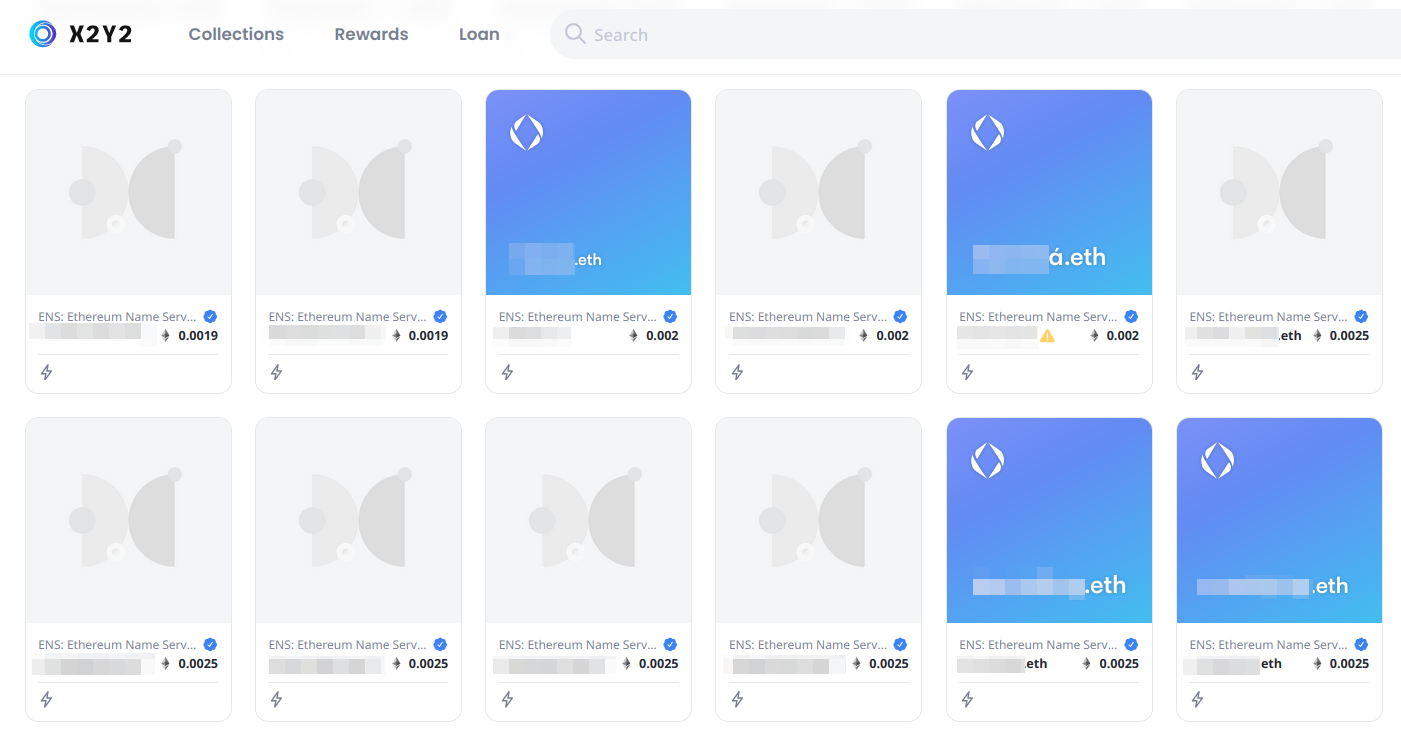1401x737 pixels.
Task: Click lightning bolt on last bottom-row listing
Action: pyautogui.click(x=1197, y=700)
